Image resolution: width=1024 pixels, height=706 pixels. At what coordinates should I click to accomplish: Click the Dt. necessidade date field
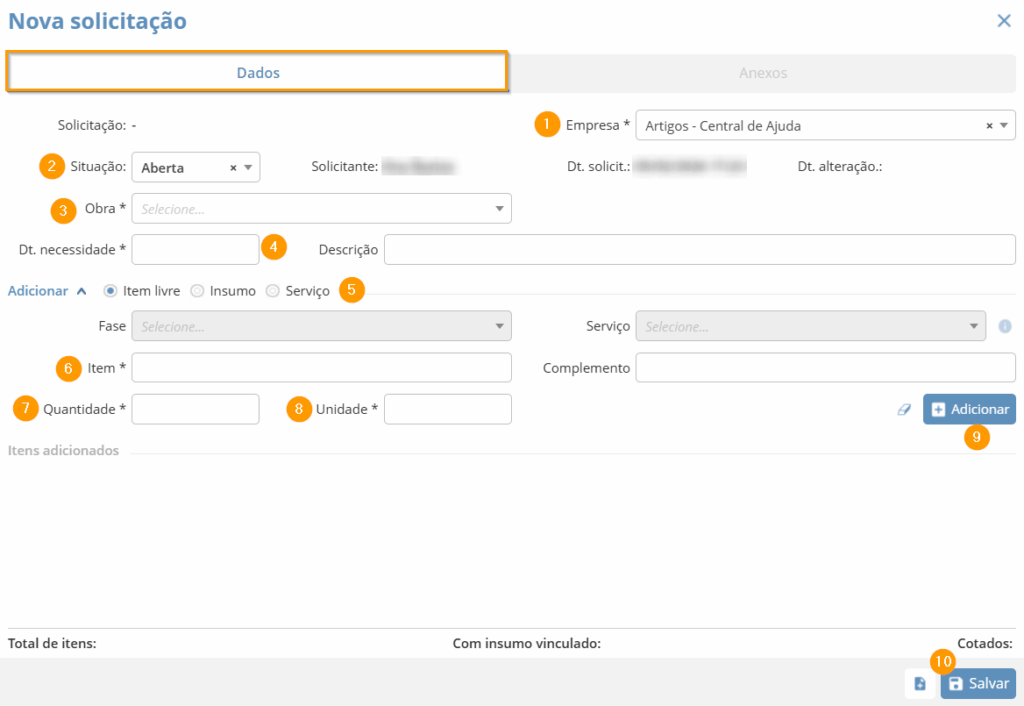(195, 250)
